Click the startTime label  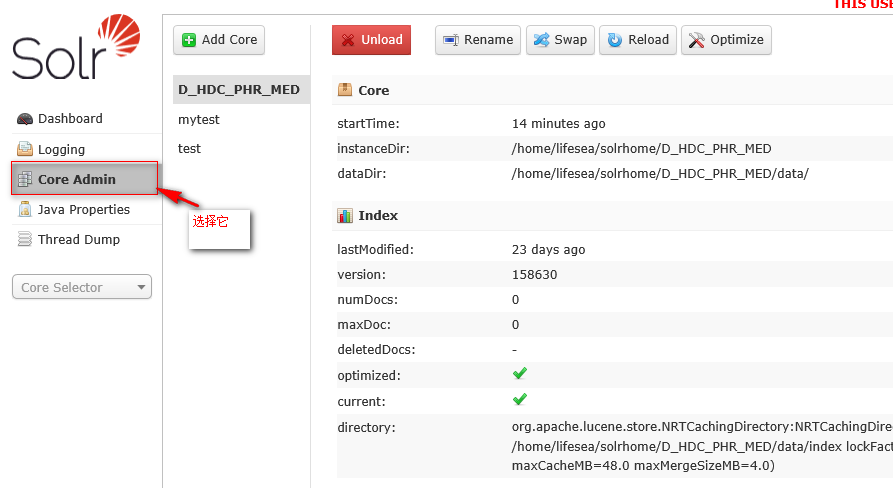[x=368, y=124]
